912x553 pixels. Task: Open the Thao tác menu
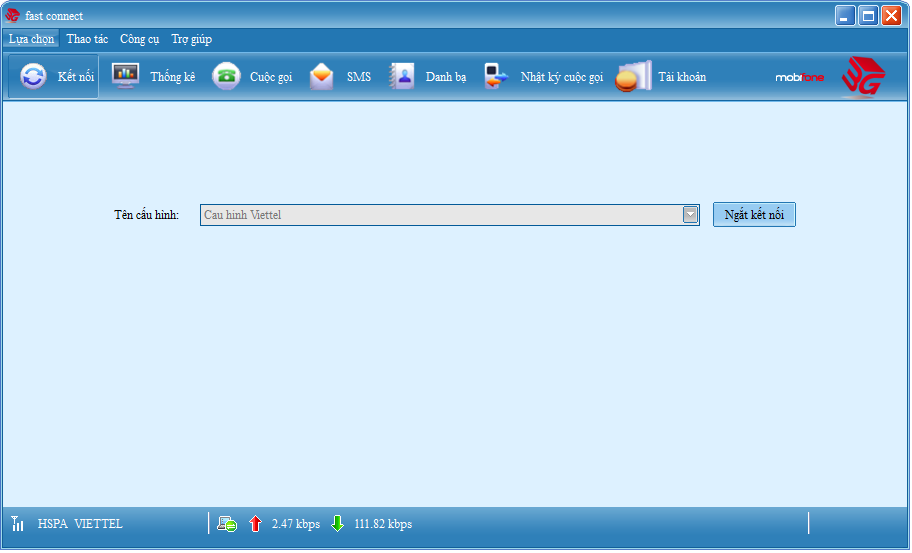pyautogui.click(x=87, y=39)
